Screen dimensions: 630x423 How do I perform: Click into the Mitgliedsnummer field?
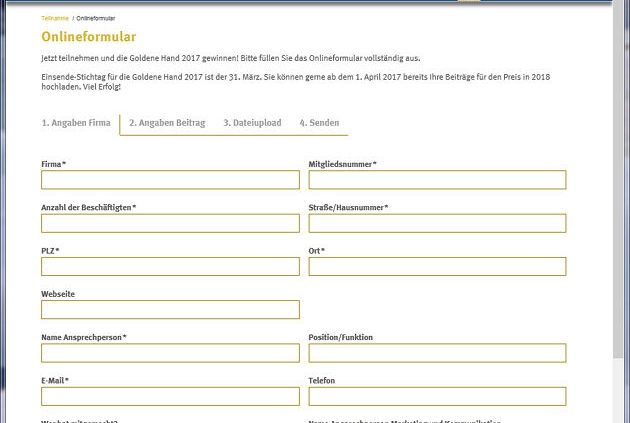click(437, 180)
